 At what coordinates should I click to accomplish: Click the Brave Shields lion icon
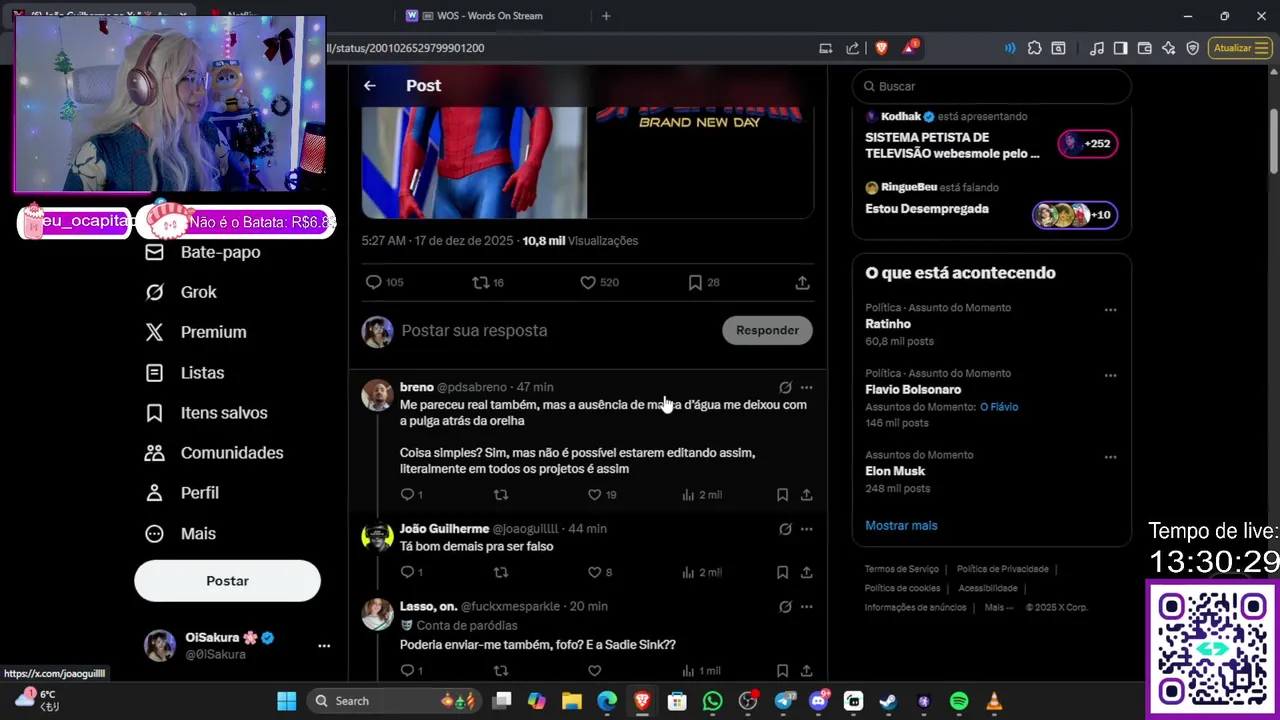(x=882, y=48)
